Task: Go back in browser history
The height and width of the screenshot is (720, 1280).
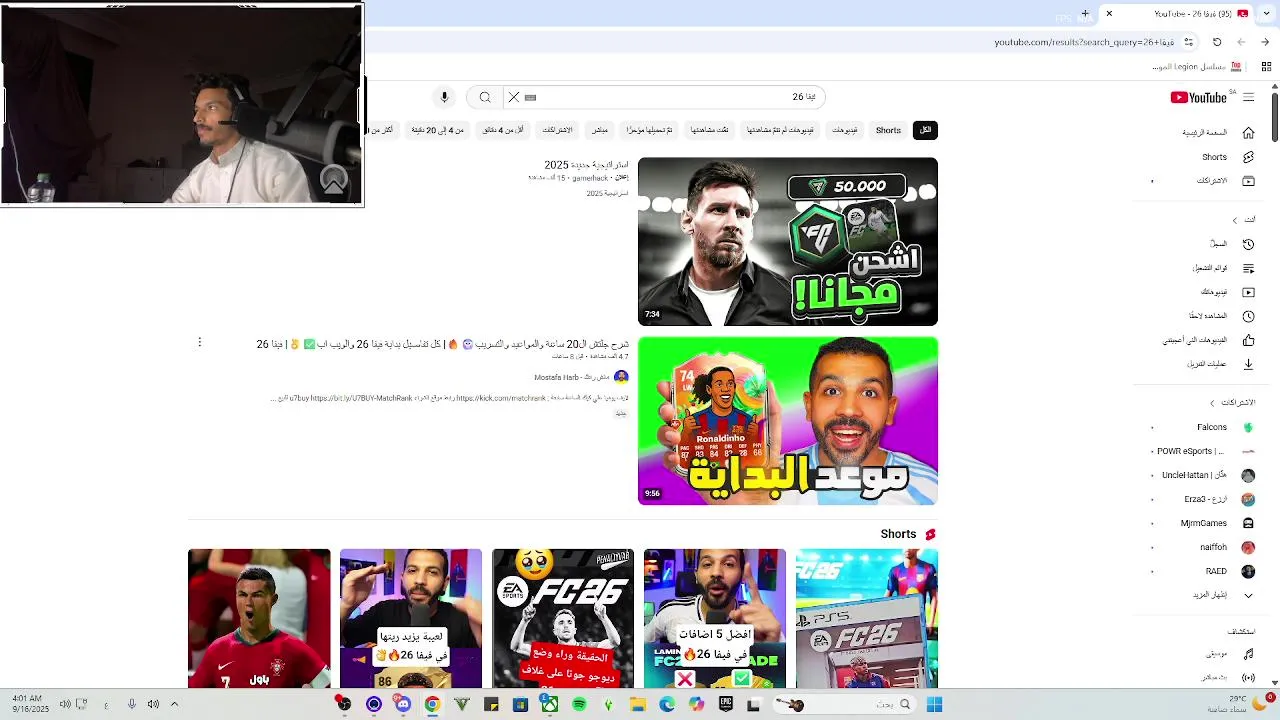Action: (x=1265, y=42)
